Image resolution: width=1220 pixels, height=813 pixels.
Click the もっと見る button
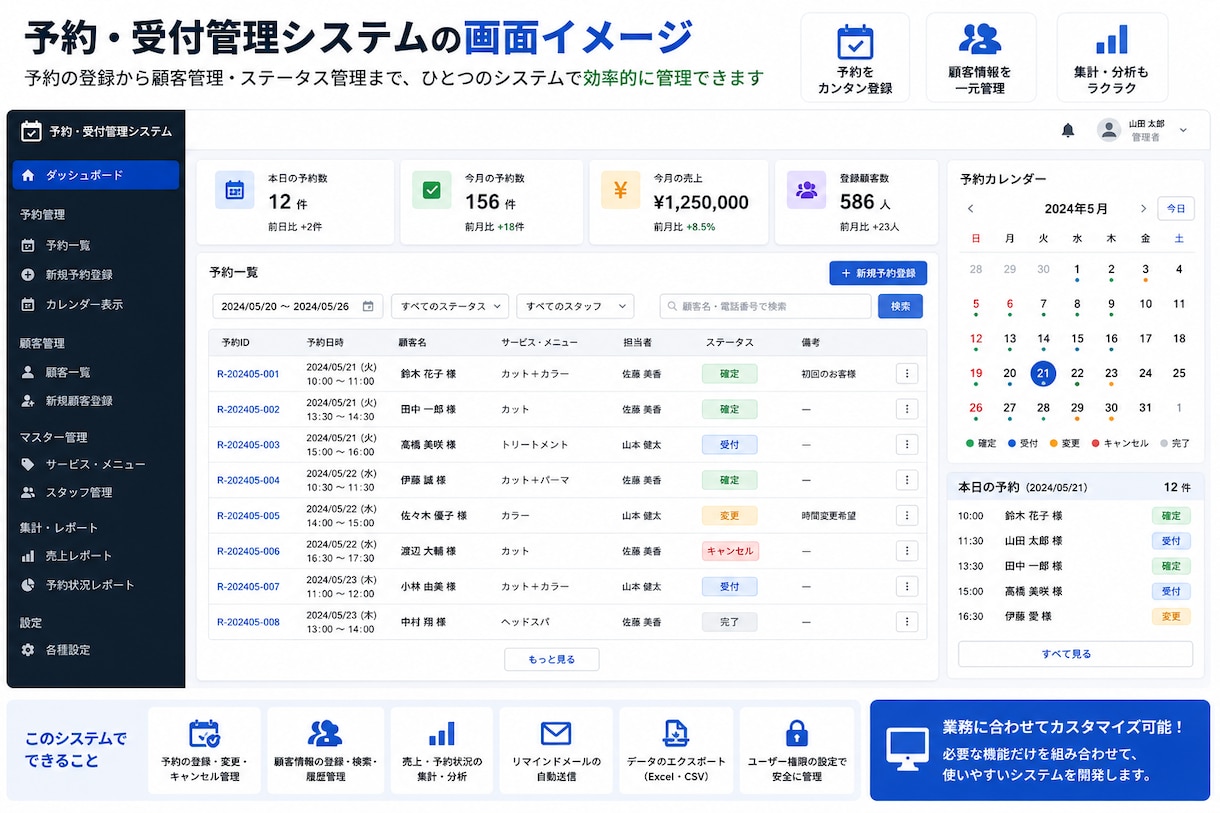[x=552, y=659]
